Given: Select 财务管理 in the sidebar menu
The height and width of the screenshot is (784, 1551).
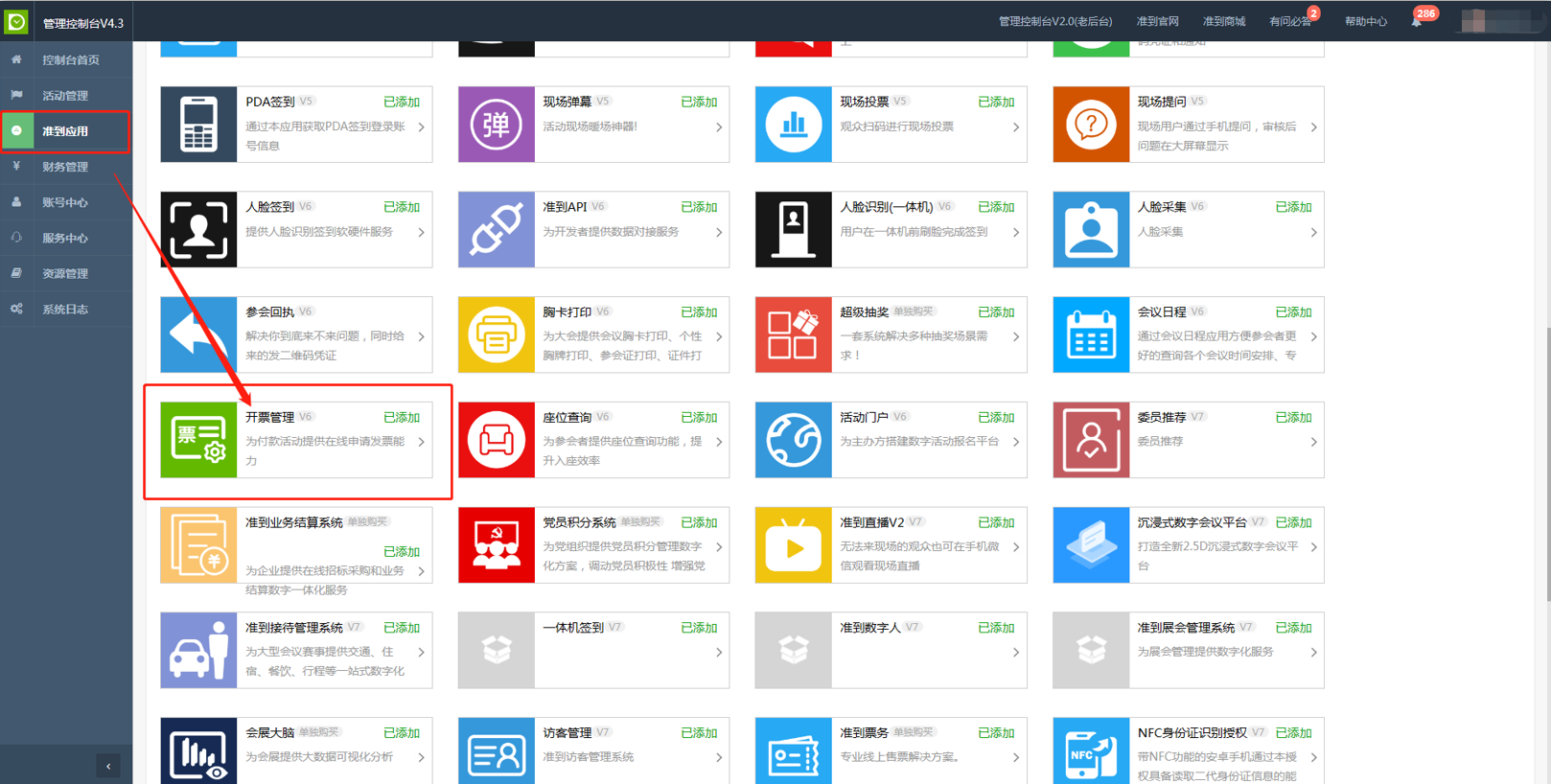Looking at the screenshot, I should (x=65, y=167).
